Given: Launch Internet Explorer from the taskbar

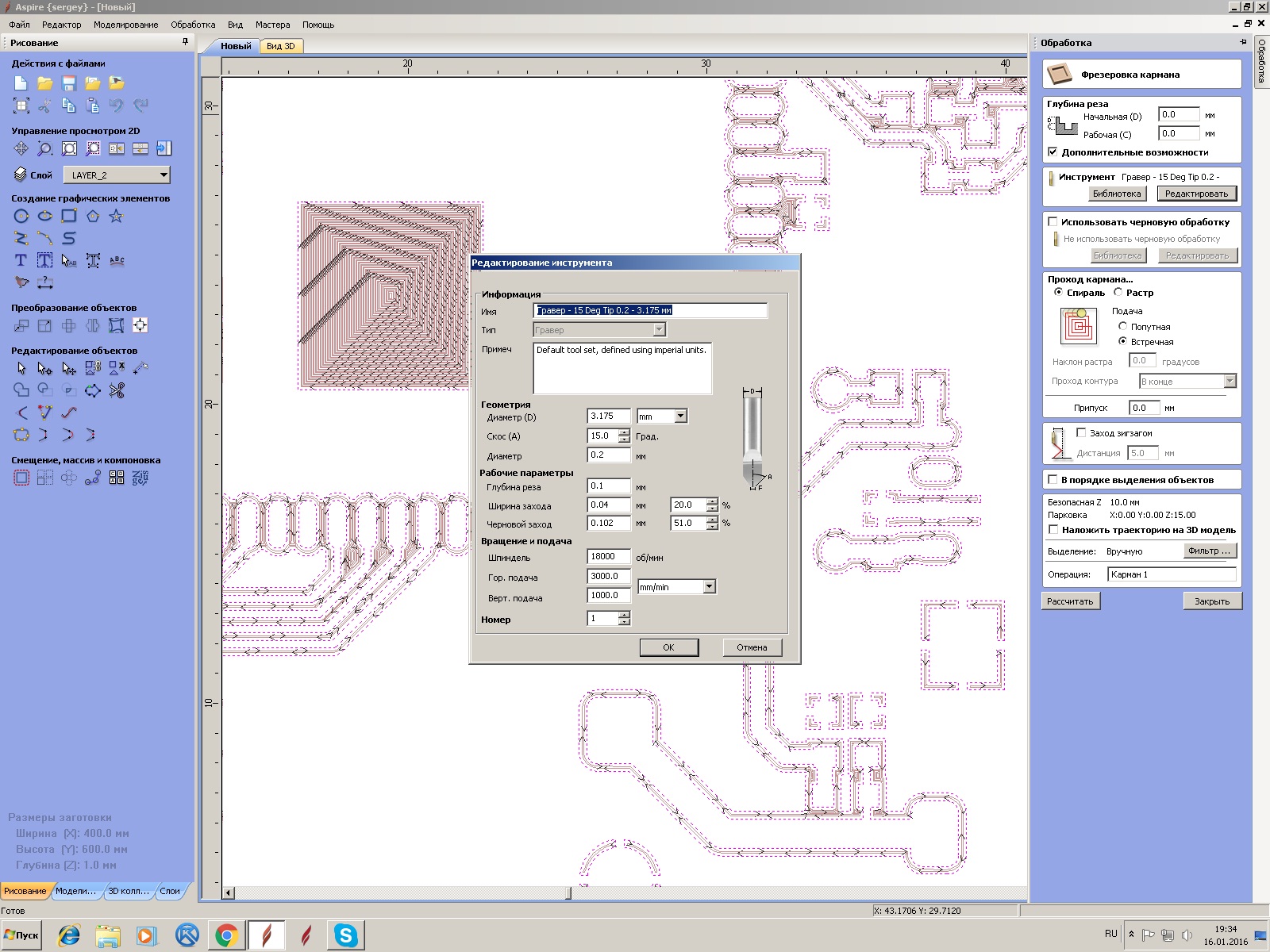Looking at the screenshot, I should coord(69,935).
